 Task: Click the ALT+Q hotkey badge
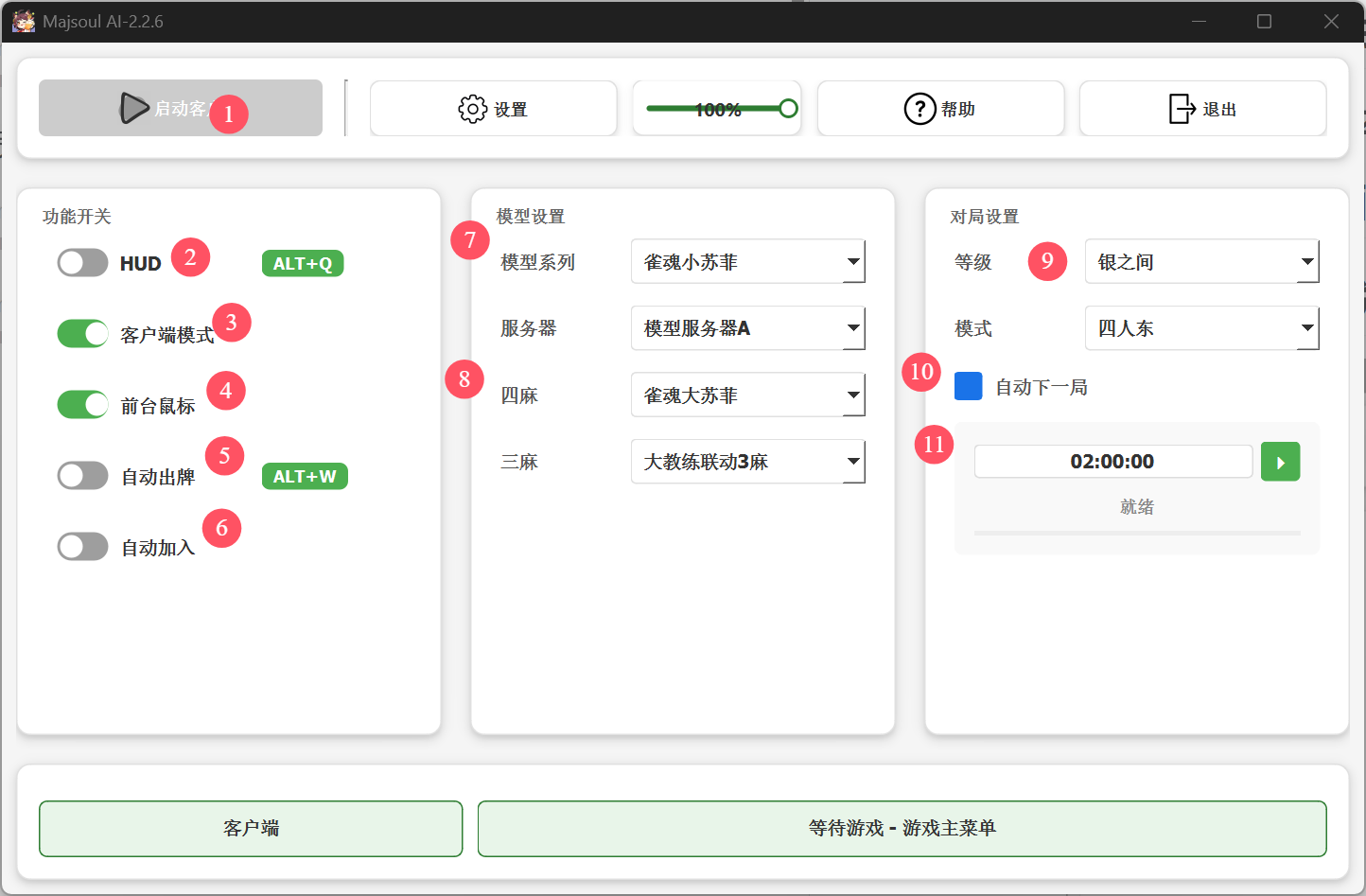click(302, 263)
